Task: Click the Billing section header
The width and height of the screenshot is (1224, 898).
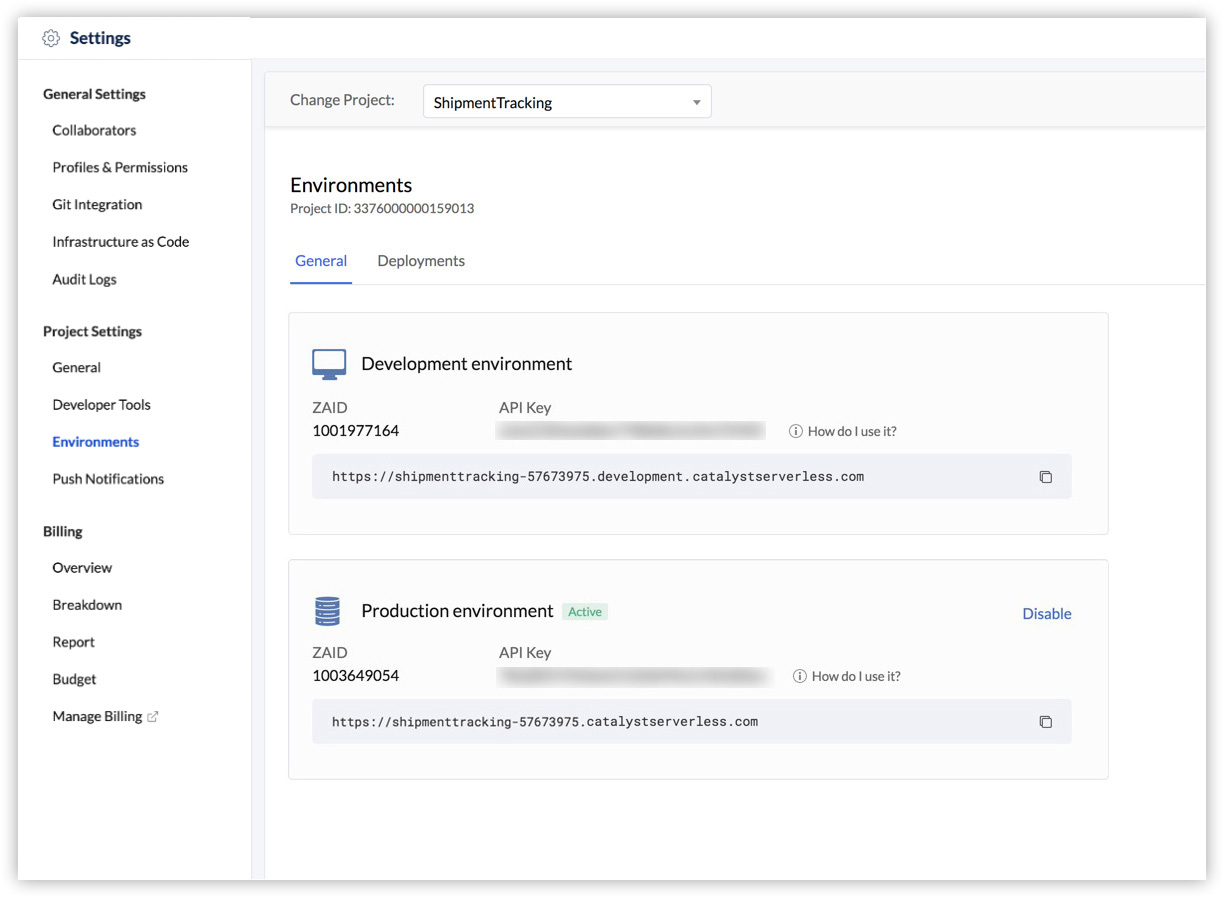Action: tap(62, 531)
